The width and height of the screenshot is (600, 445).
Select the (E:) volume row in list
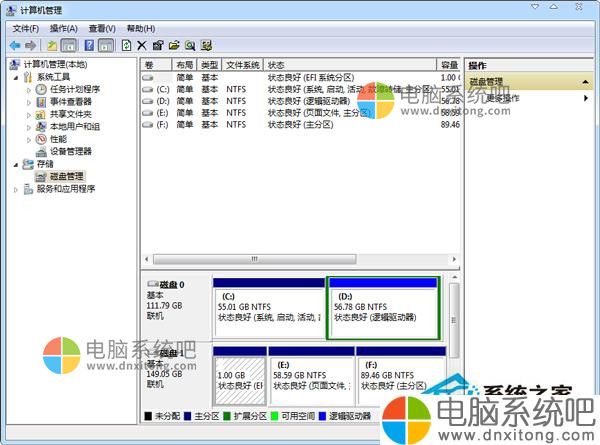click(300, 113)
